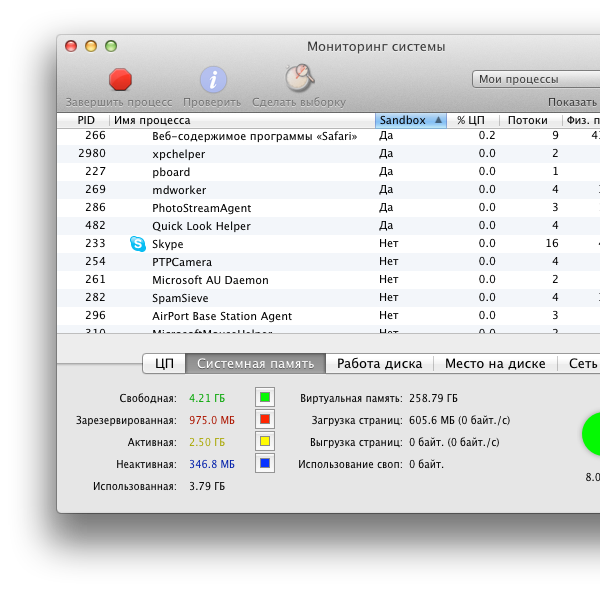Click the red Quit Process stop icon
Image resolution: width=600 pixels, height=592 pixels.
(x=120, y=80)
